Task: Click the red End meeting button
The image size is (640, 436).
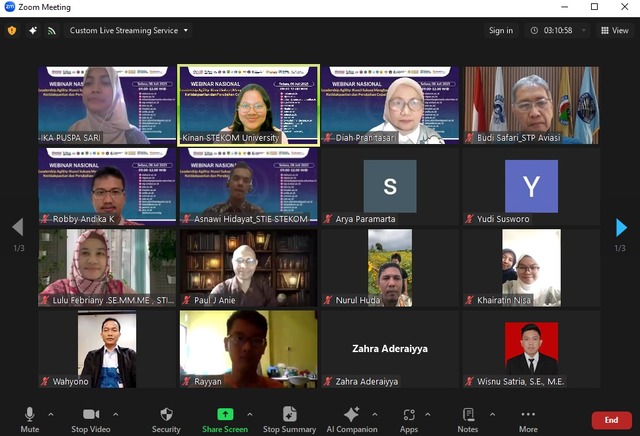Action: tap(611, 420)
